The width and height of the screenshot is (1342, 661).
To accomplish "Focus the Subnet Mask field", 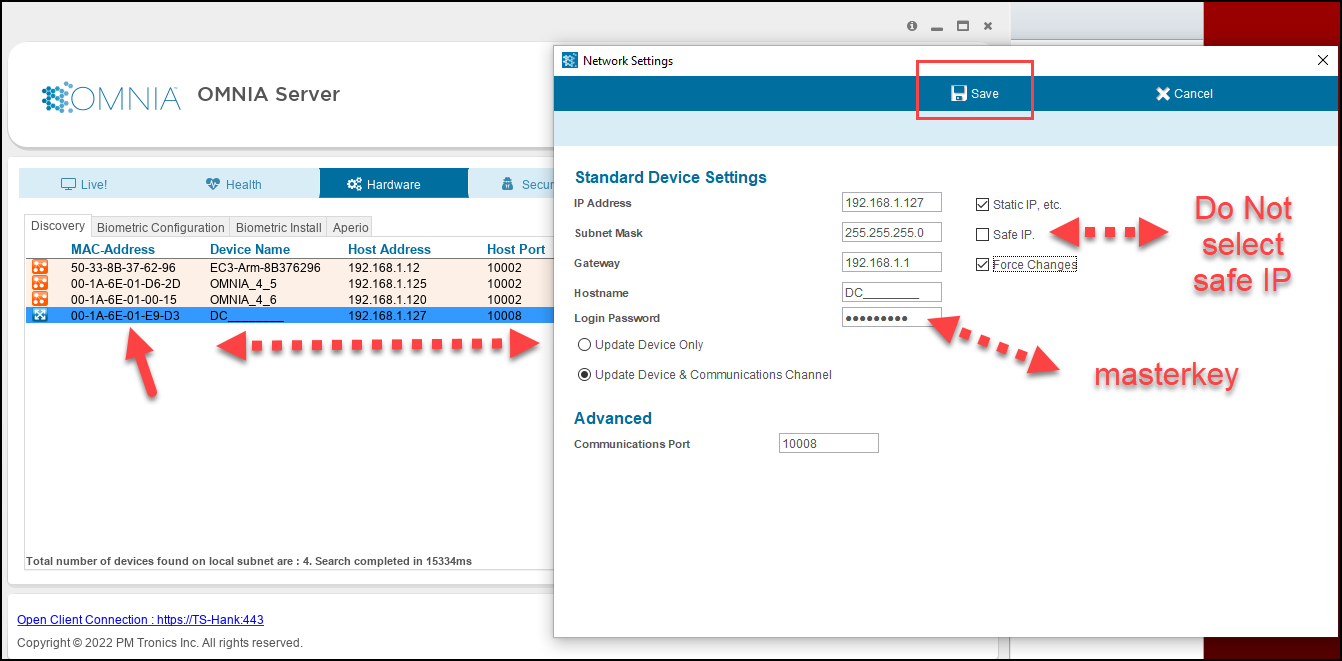I will pos(892,232).
